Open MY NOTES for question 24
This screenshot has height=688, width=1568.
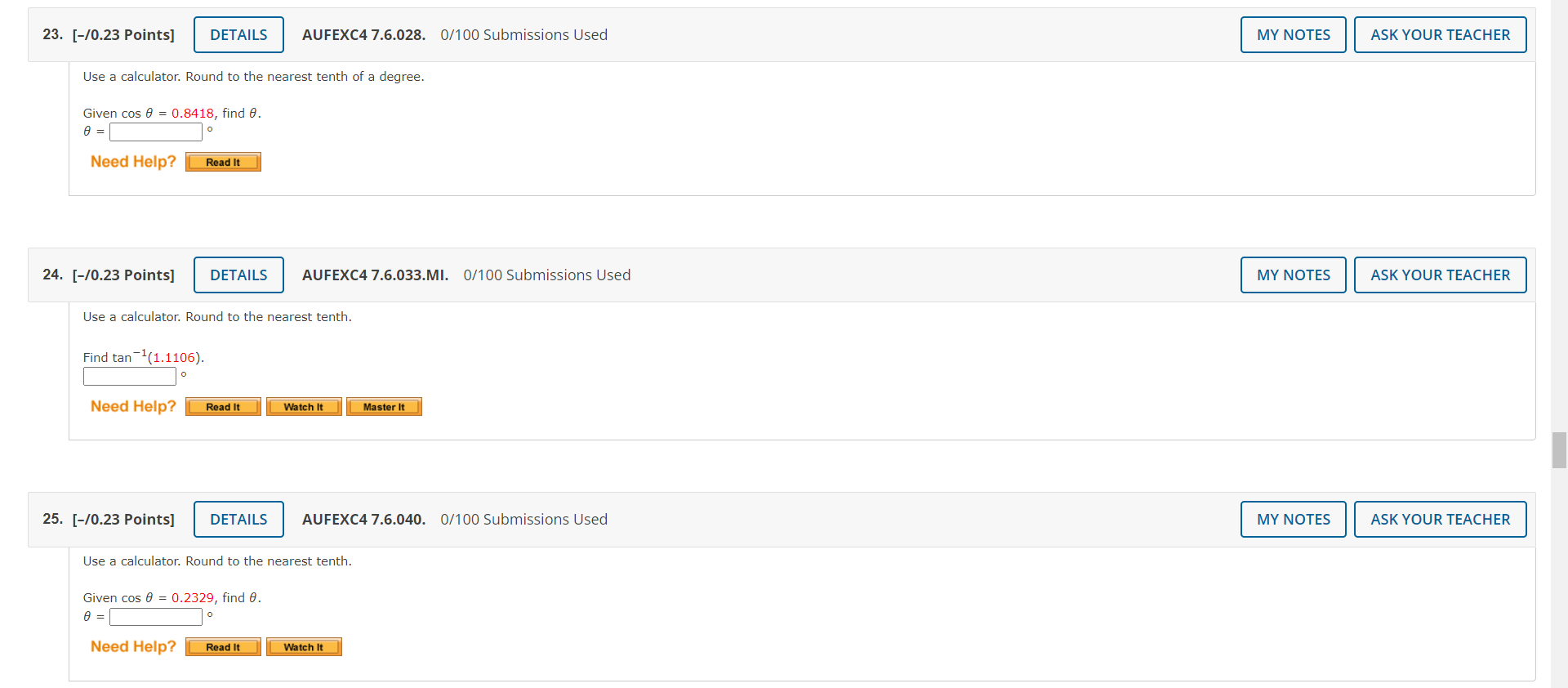[x=1293, y=275]
